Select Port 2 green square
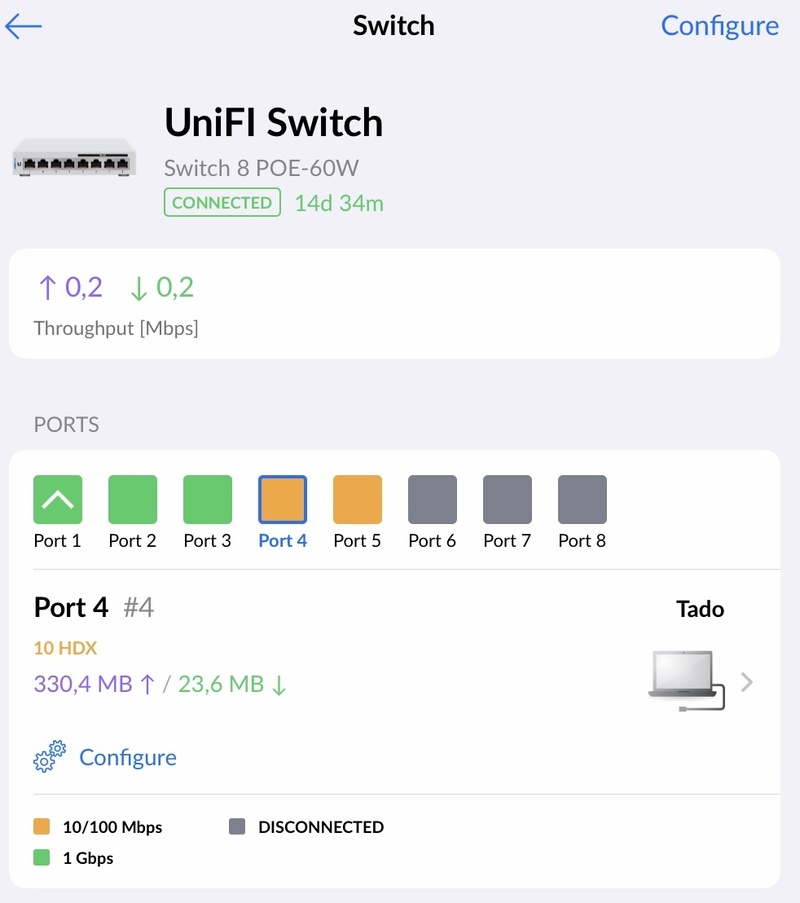Screen dimensions: 800x903 point(132,499)
